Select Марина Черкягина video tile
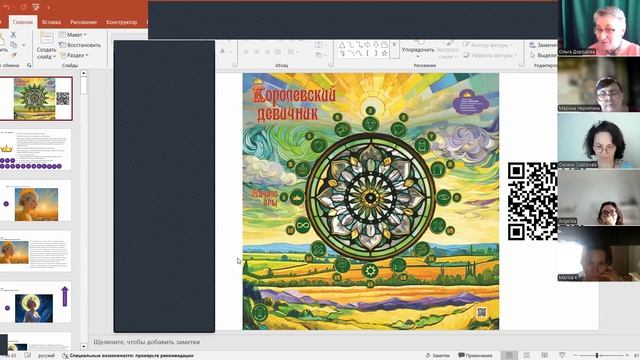 pyautogui.click(x=599, y=84)
